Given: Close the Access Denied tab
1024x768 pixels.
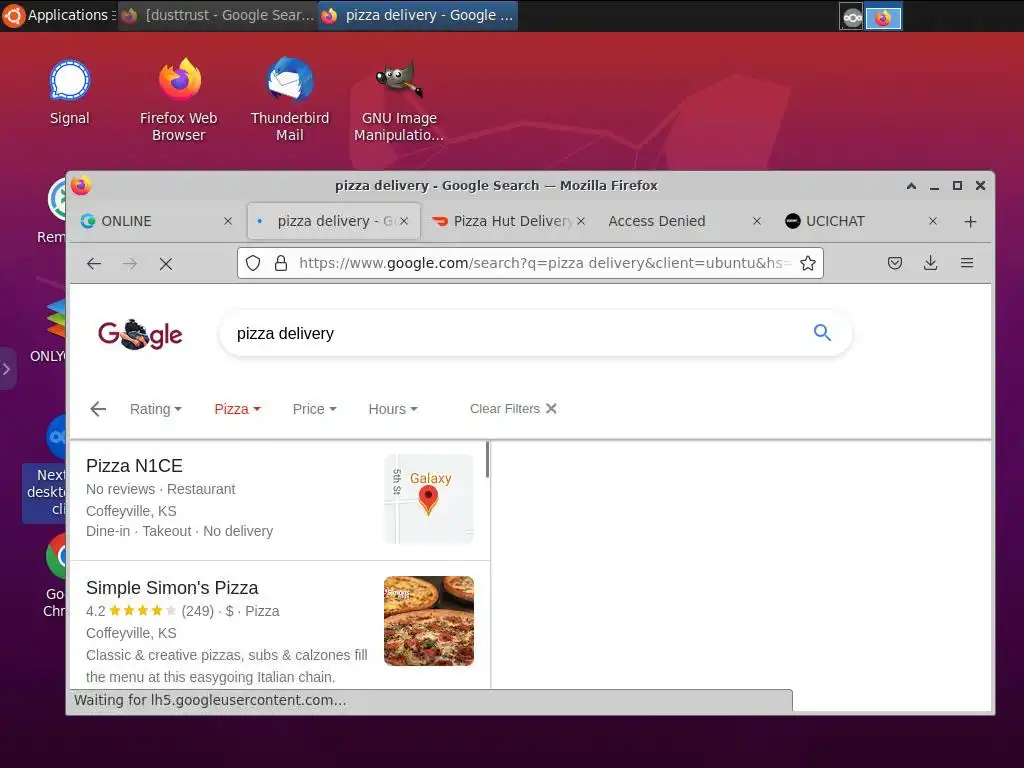Looking at the screenshot, I should tap(757, 221).
